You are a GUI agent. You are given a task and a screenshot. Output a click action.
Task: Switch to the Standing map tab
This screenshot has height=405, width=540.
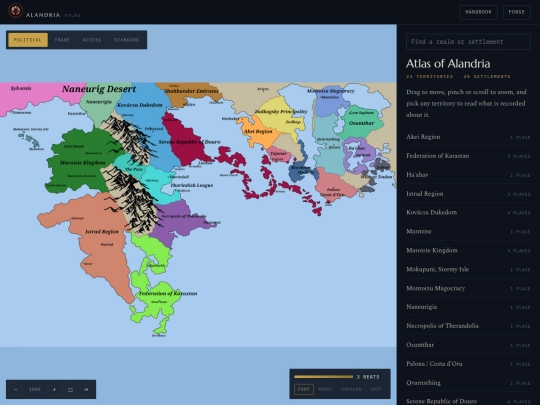126,40
